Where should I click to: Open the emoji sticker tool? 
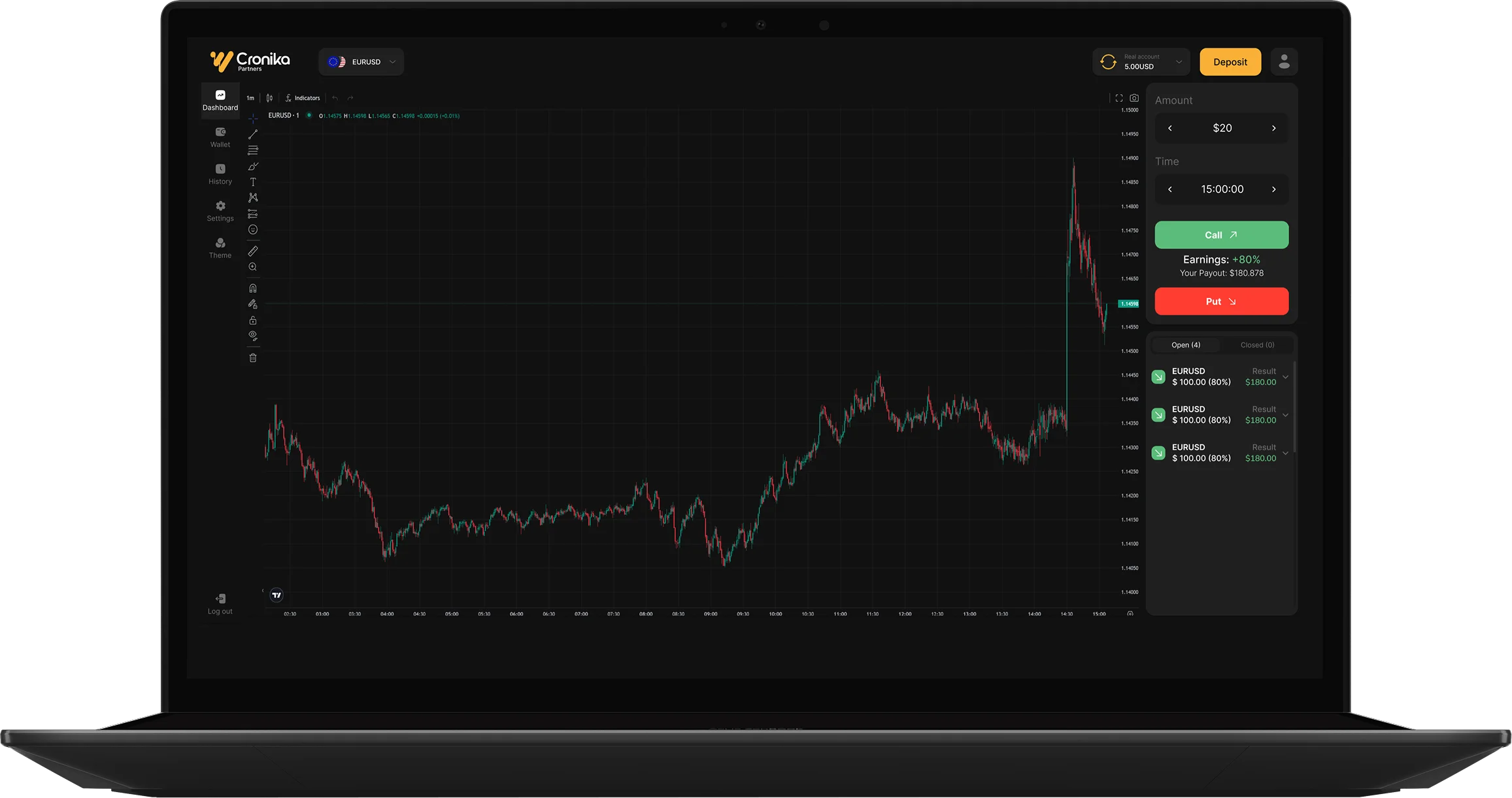tap(253, 229)
